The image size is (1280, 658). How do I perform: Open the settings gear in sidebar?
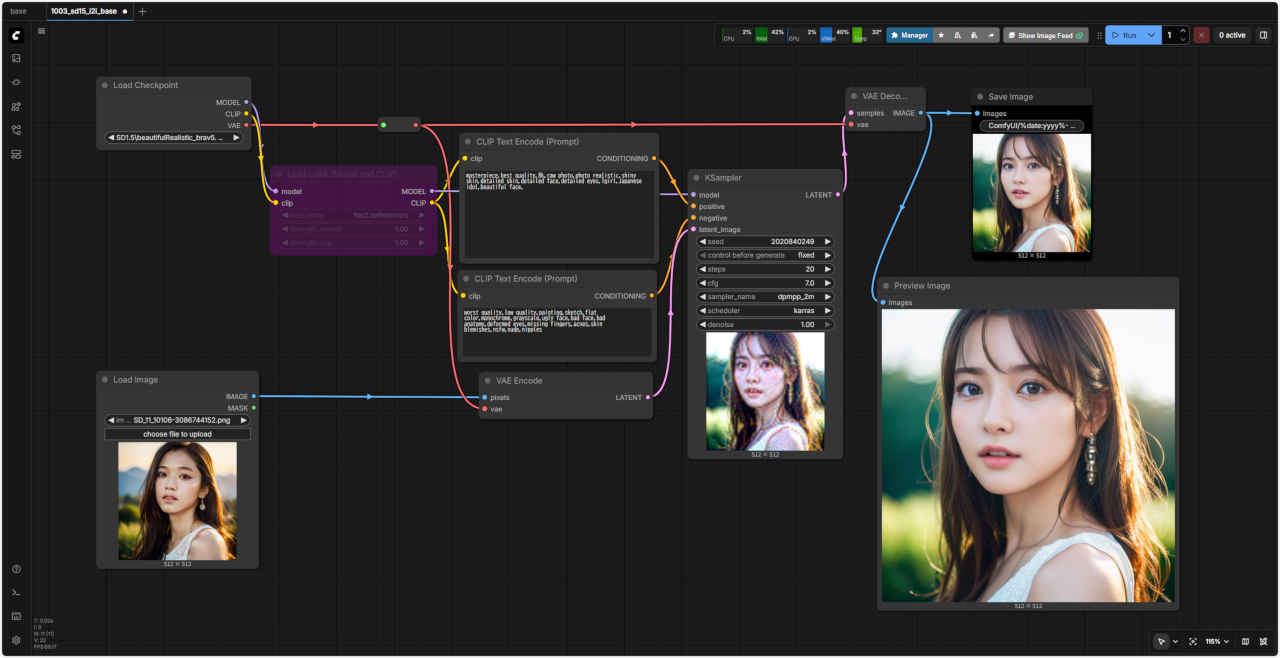pyautogui.click(x=16, y=640)
